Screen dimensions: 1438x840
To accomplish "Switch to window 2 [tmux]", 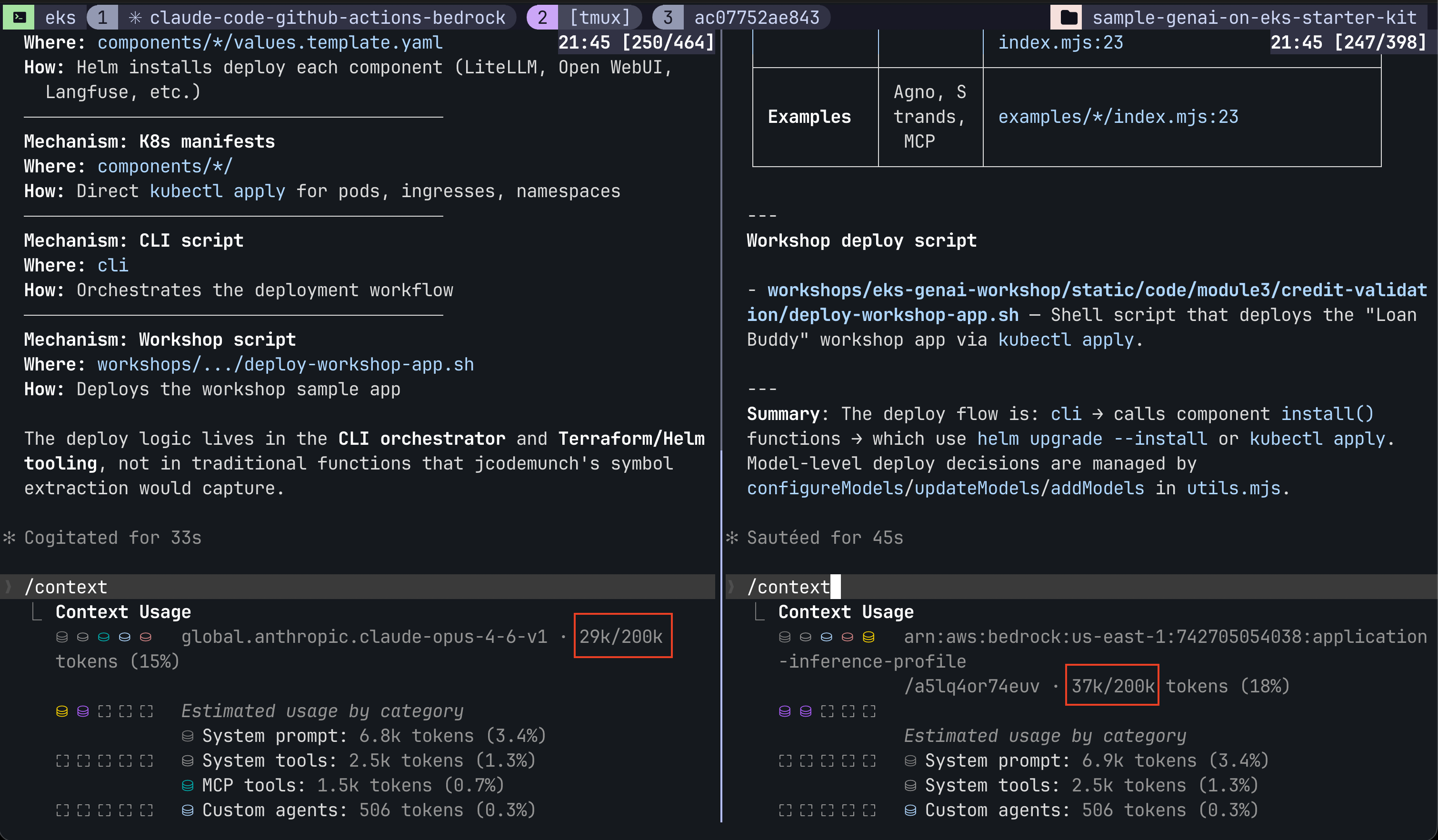I will pos(584,18).
